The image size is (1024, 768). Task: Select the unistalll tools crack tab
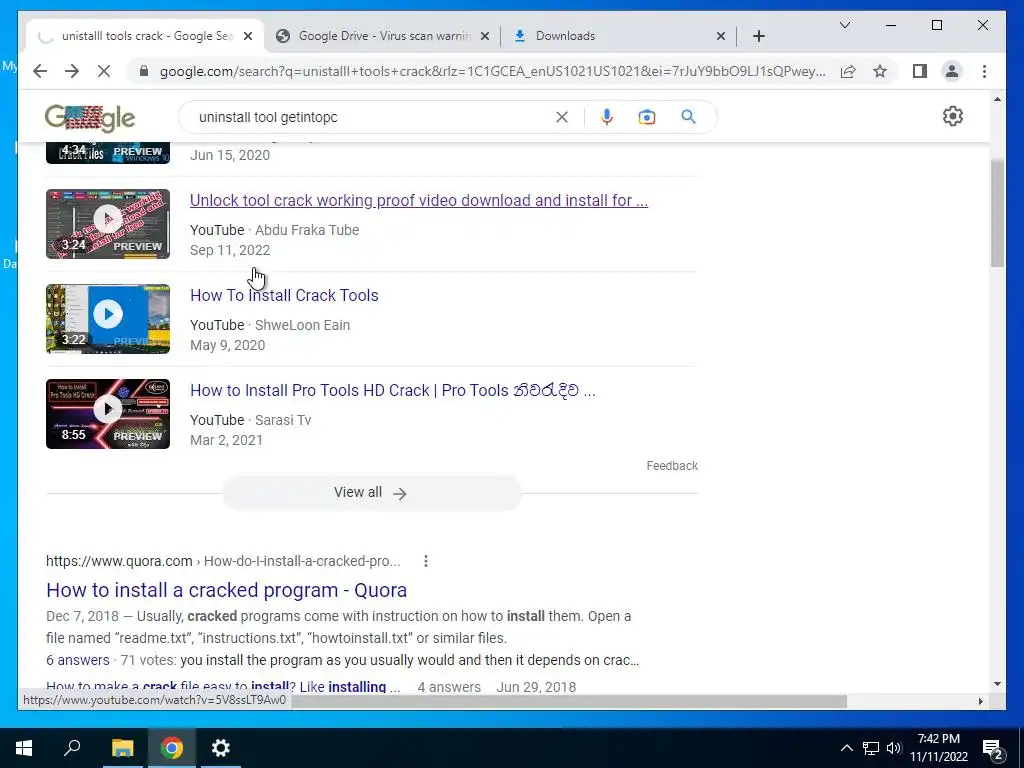145,36
